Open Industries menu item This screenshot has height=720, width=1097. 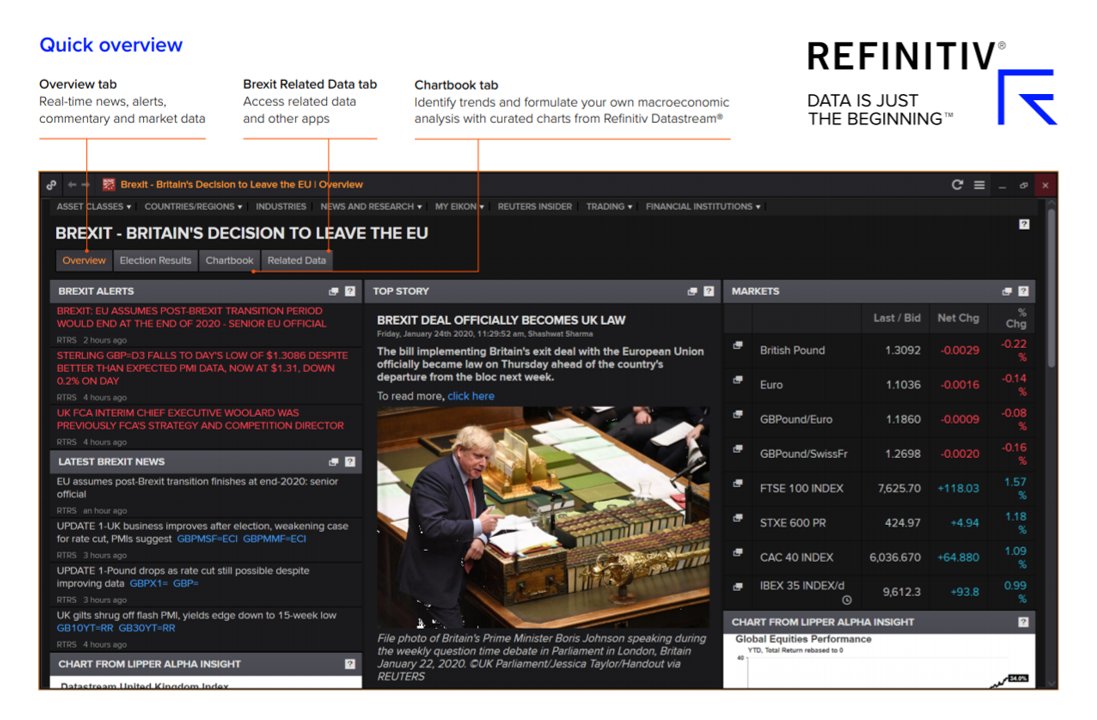[281, 207]
